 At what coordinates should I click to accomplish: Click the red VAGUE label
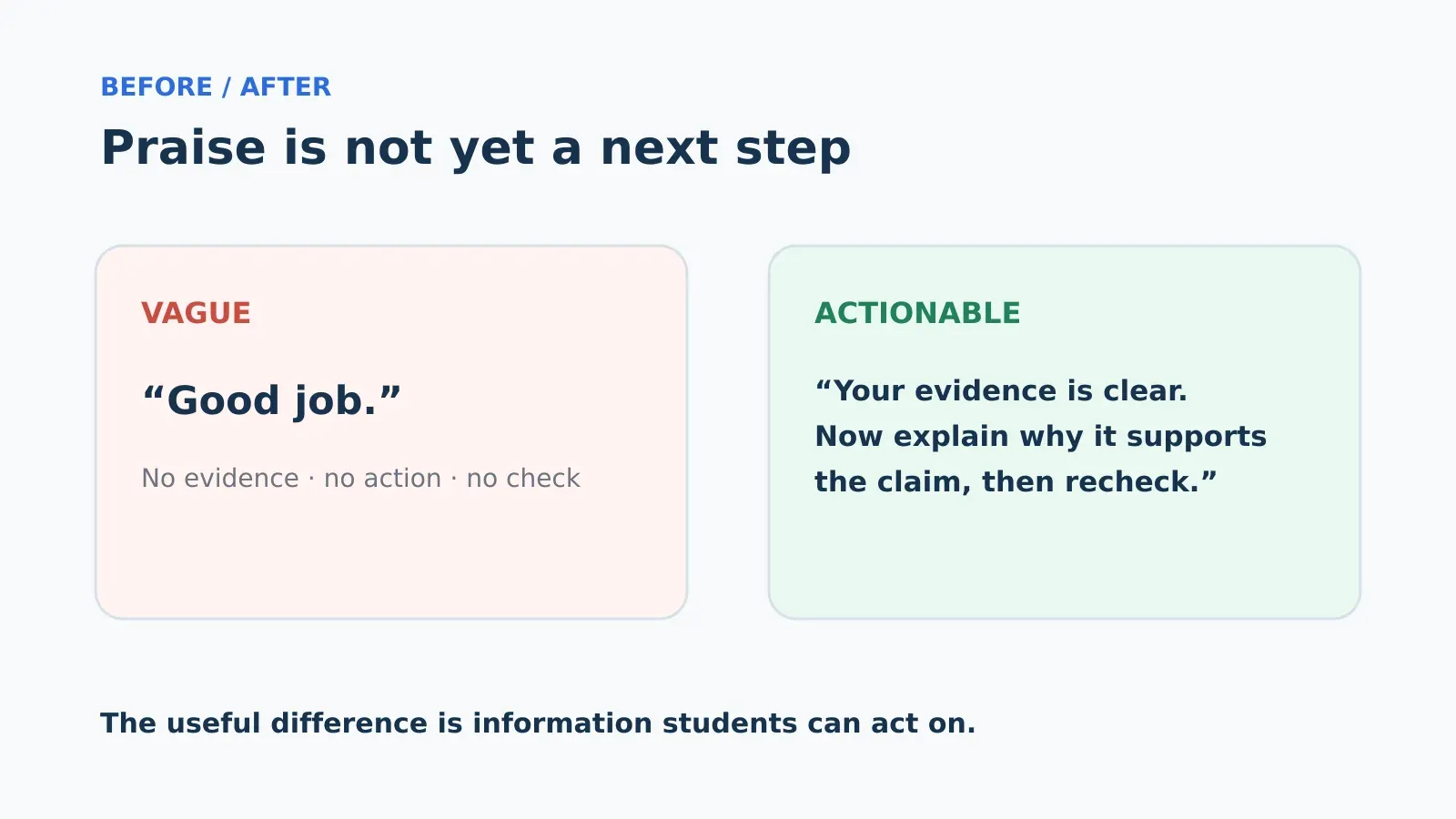tap(196, 313)
